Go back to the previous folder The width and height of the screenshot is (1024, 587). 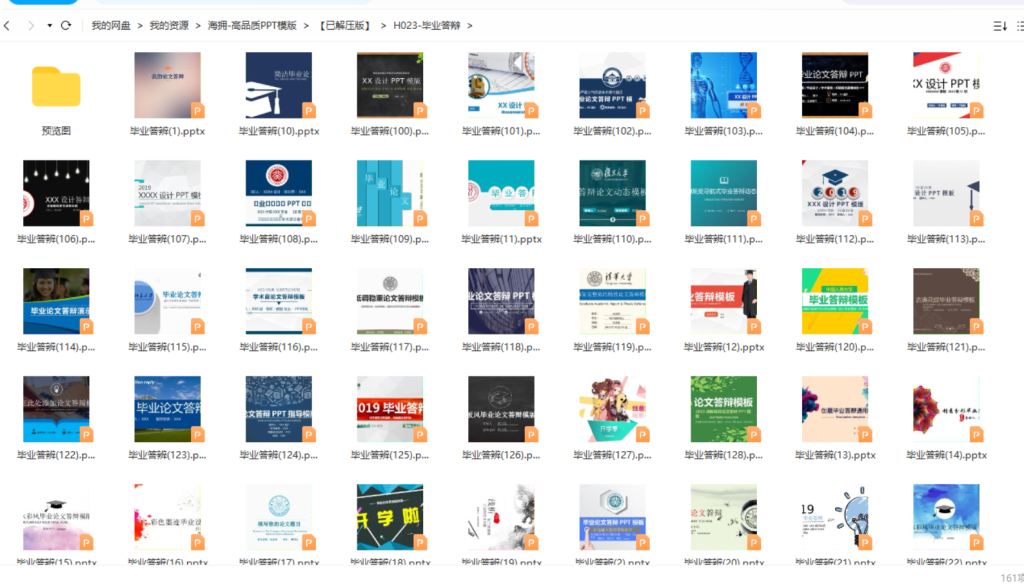coord(8,25)
